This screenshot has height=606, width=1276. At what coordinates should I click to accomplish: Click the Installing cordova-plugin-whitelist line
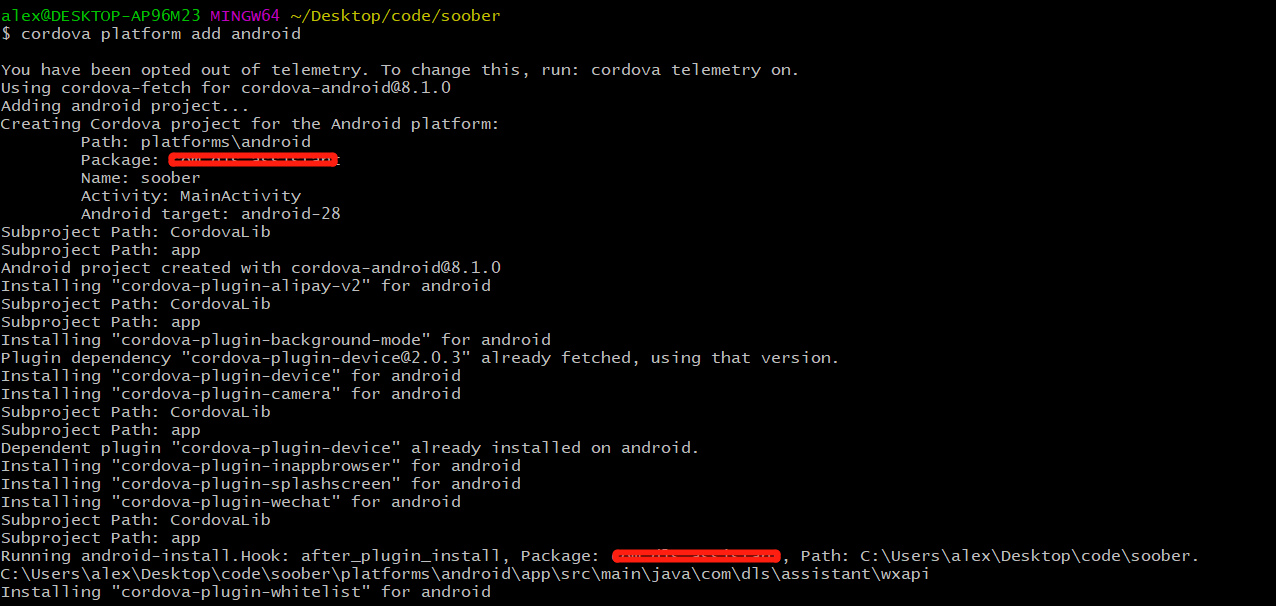[246, 592]
